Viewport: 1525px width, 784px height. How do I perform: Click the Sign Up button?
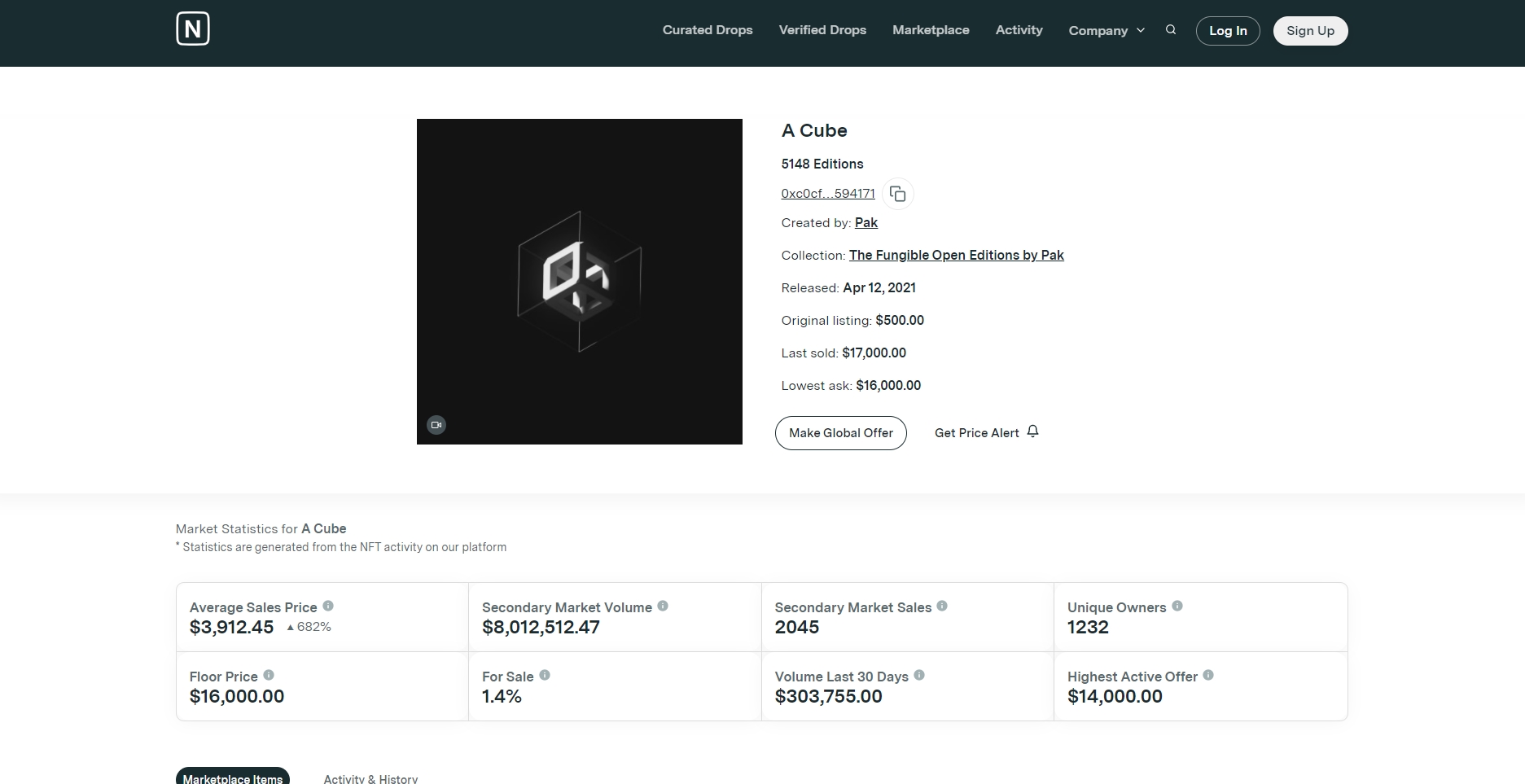pos(1310,31)
